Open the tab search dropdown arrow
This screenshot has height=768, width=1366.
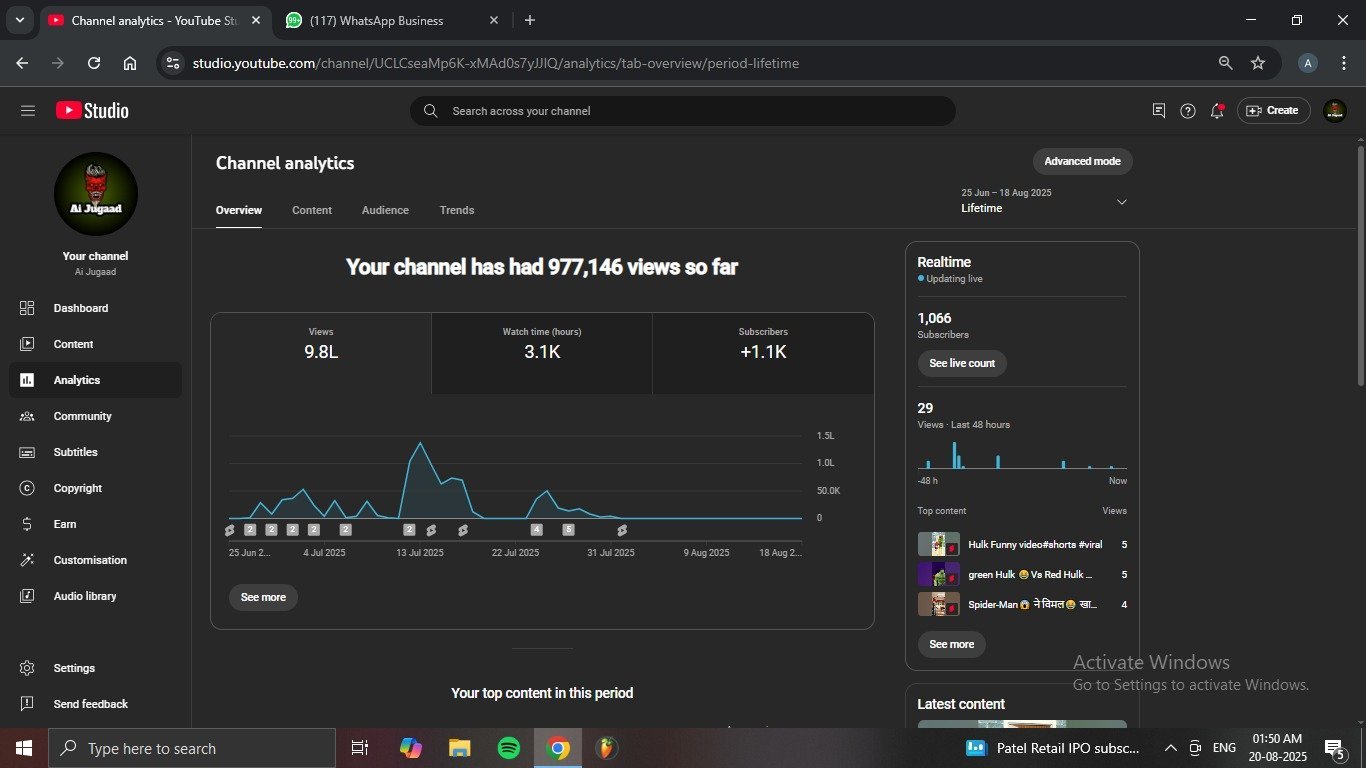point(19,20)
